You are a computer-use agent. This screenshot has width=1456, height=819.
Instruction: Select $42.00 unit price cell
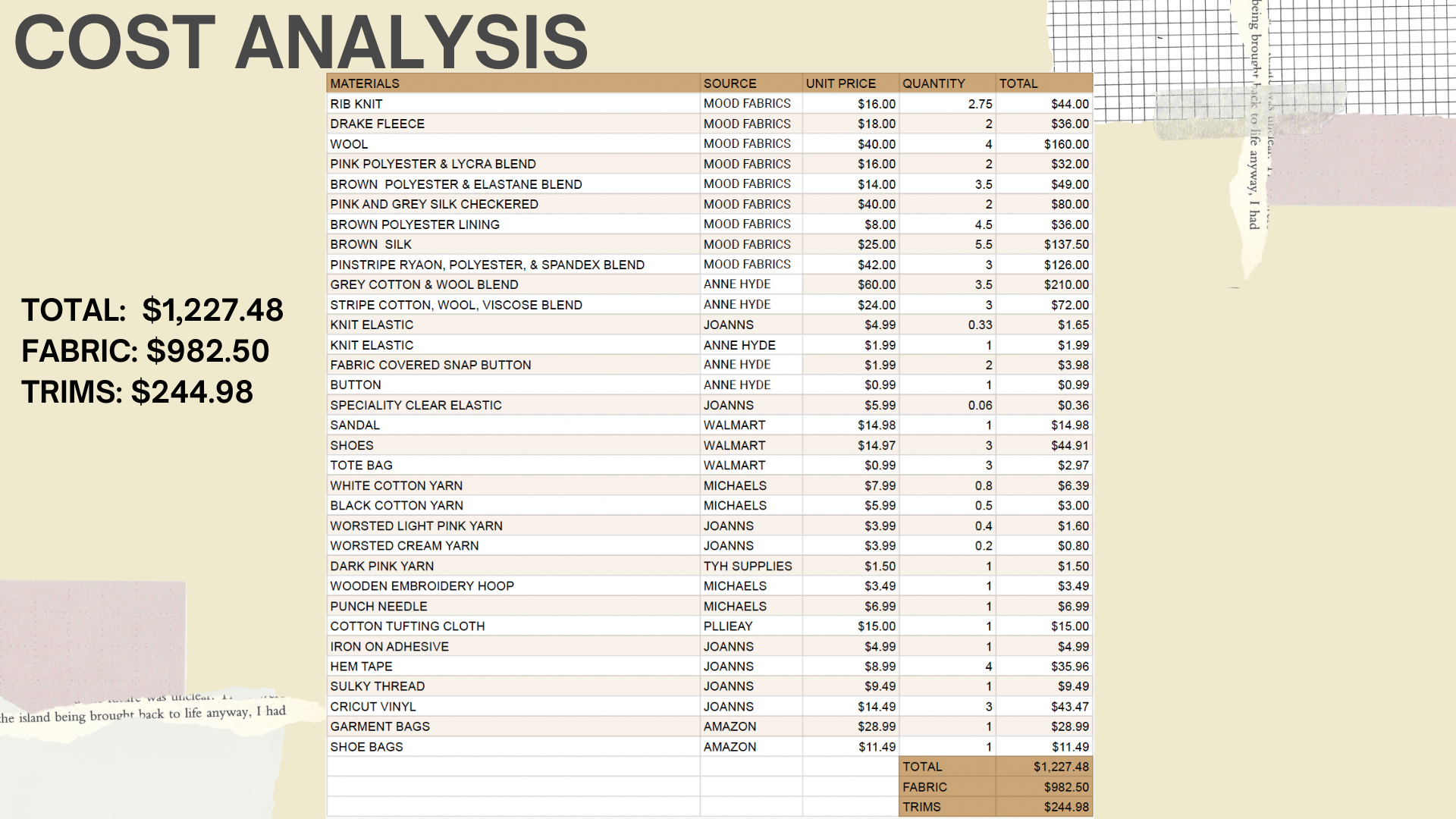[x=851, y=265]
